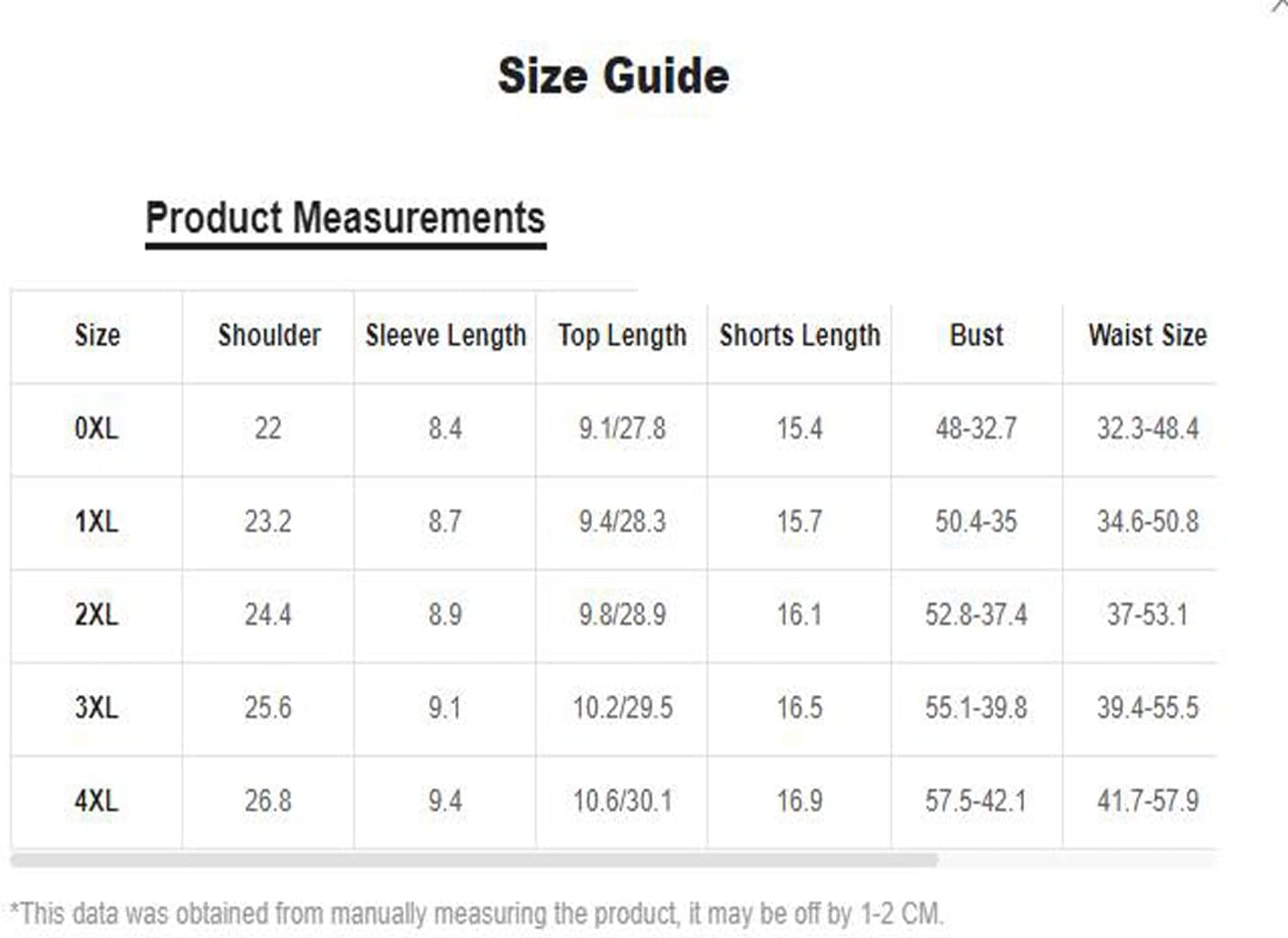Click the 0XL waist value 32.3-48.4
Screen dimensions: 1288x938
pyautogui.click(x=1147, y=429)
